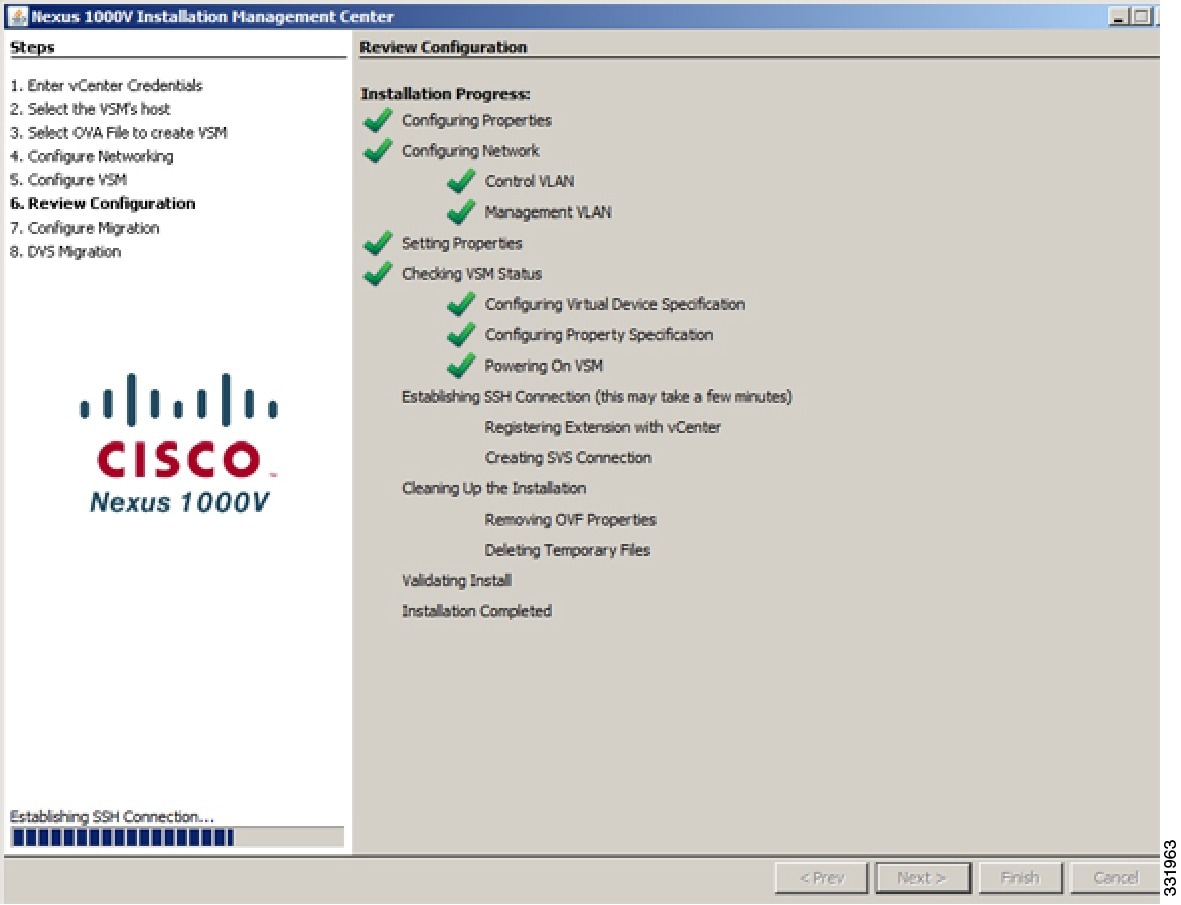Click the checkmark beside Checking VSM Status
Image resolution: width=1181 pixels, height=905 pixels.
click(x=378, y=273)
